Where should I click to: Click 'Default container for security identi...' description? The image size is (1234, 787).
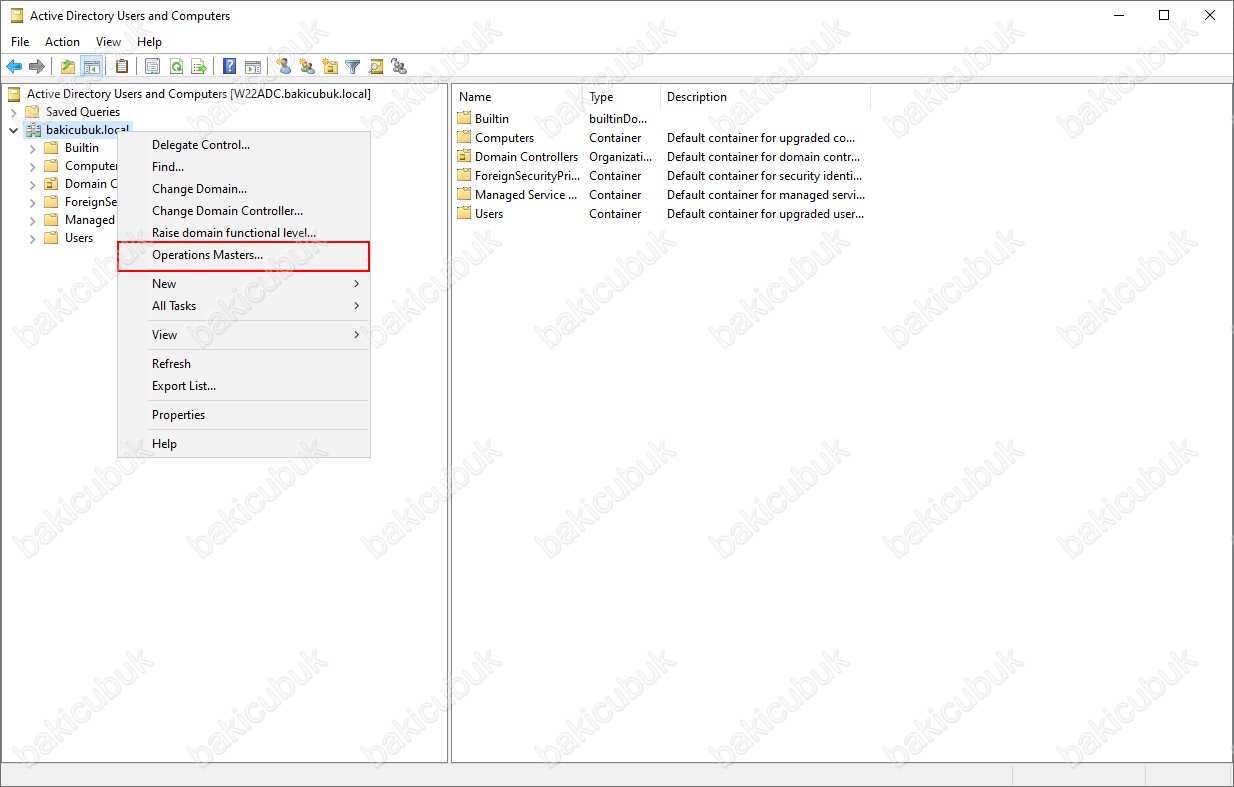point(764,176)
